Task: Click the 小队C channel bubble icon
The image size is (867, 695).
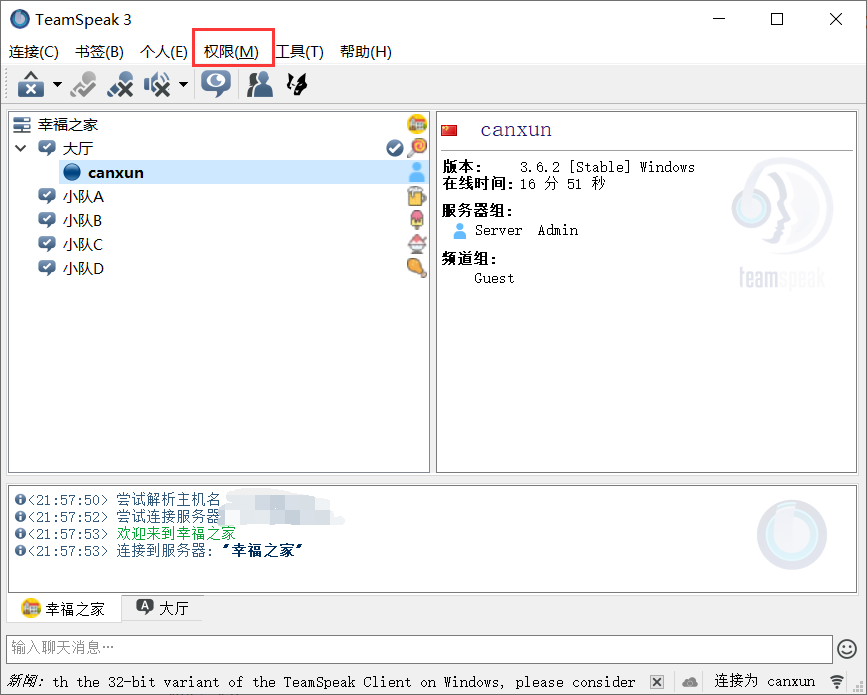Action: coord(47,244)
